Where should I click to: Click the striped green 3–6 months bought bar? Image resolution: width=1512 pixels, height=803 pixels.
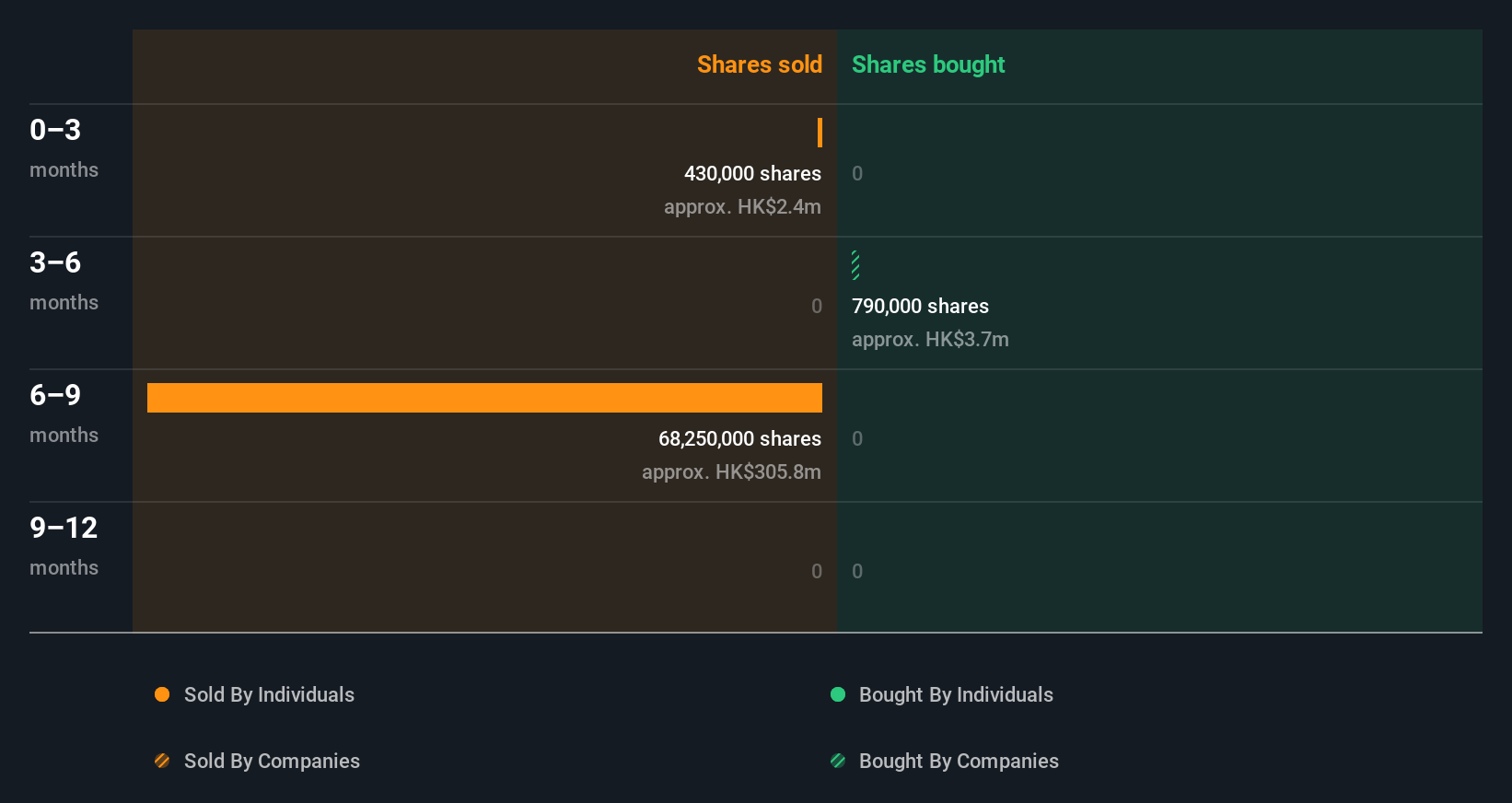(x=855, y=265)
